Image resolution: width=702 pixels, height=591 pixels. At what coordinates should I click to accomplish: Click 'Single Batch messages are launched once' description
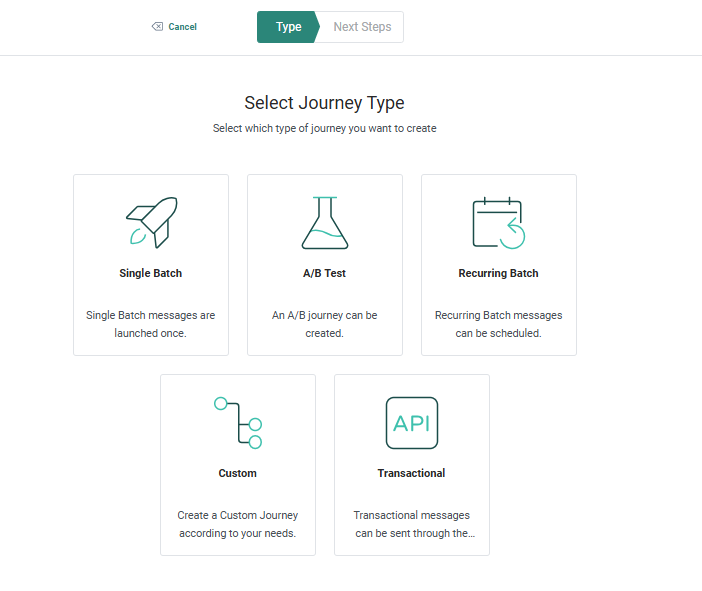[x=151, y=324]
